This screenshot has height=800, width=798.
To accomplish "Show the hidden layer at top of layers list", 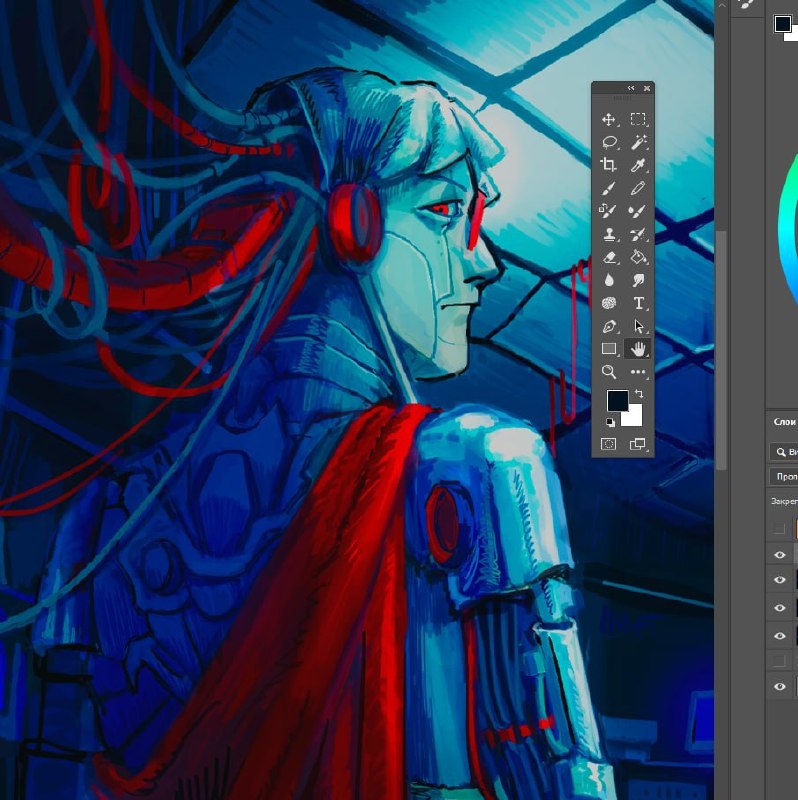I will click(x=779, y=528).
